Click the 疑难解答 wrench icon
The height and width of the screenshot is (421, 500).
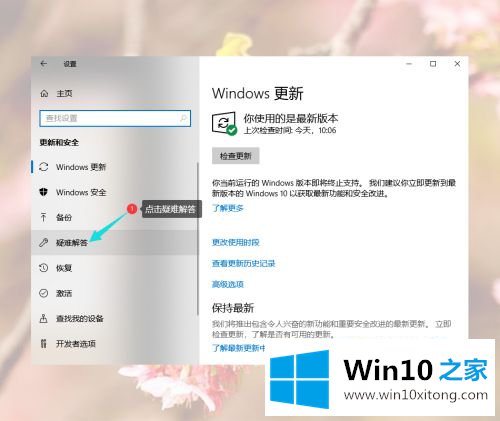point(44,242)
